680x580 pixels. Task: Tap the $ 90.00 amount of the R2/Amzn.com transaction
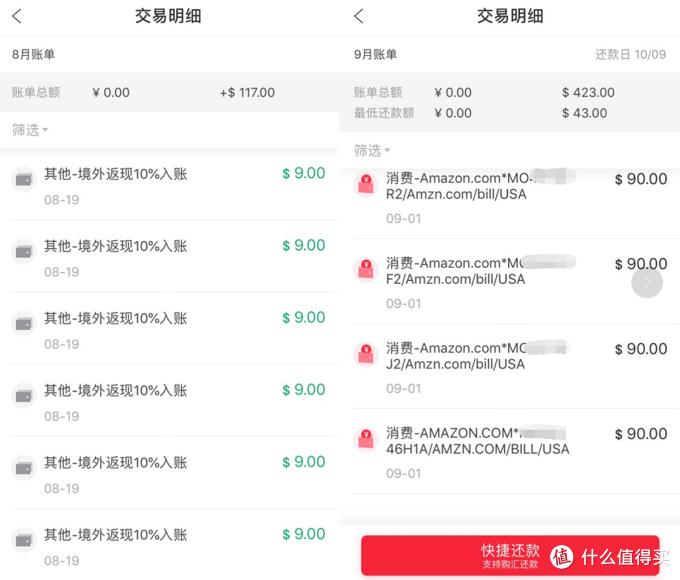click(641, 179)
